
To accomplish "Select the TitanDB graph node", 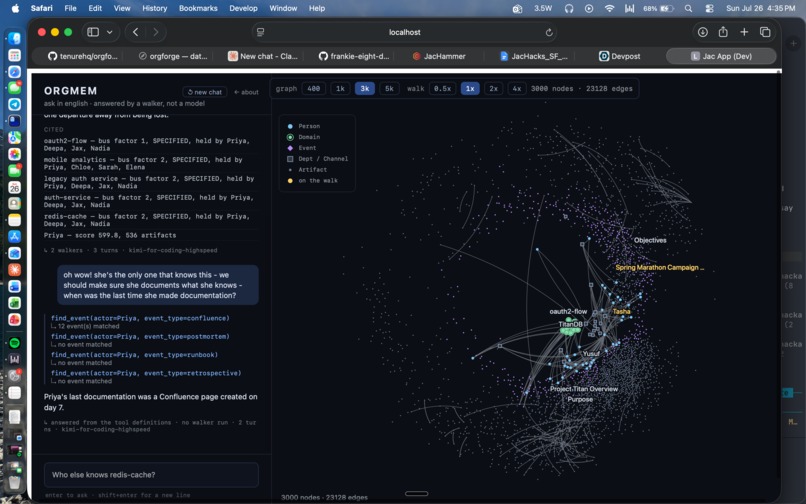I will (x=570, y=324).
